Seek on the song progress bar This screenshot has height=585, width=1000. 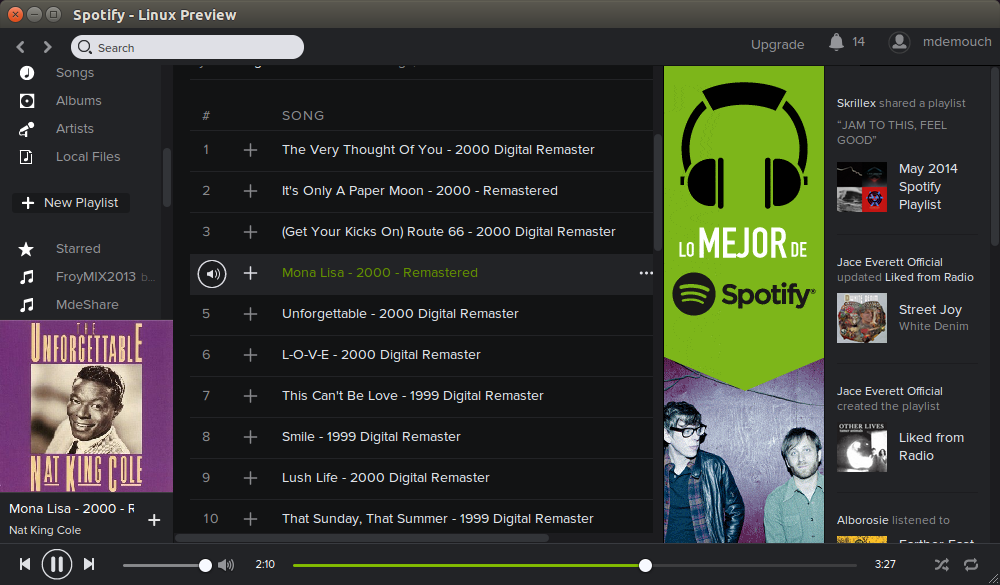click(574, 565)
